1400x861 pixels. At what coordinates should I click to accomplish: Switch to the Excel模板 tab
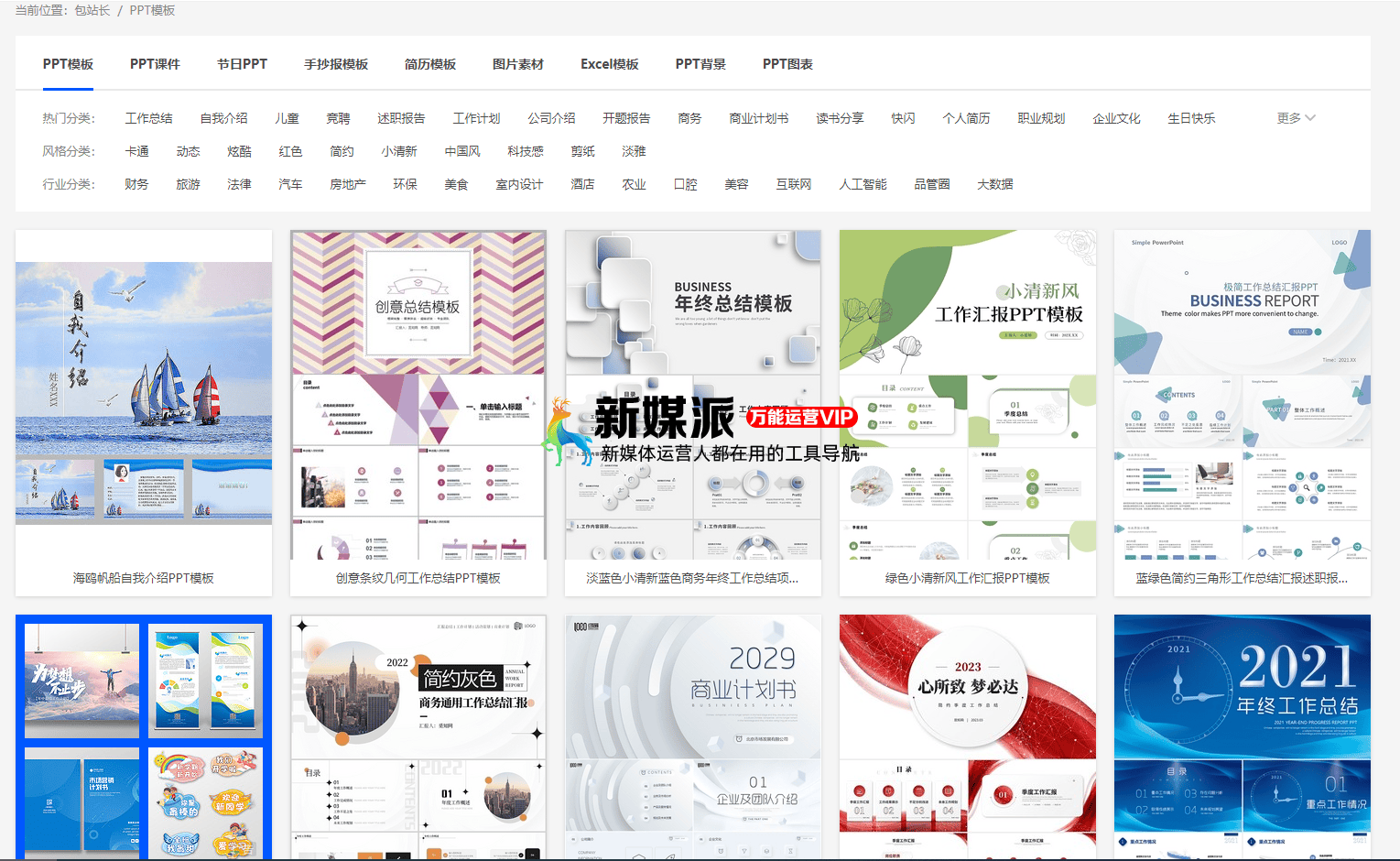pyautogui.click(x=609, y=64)
